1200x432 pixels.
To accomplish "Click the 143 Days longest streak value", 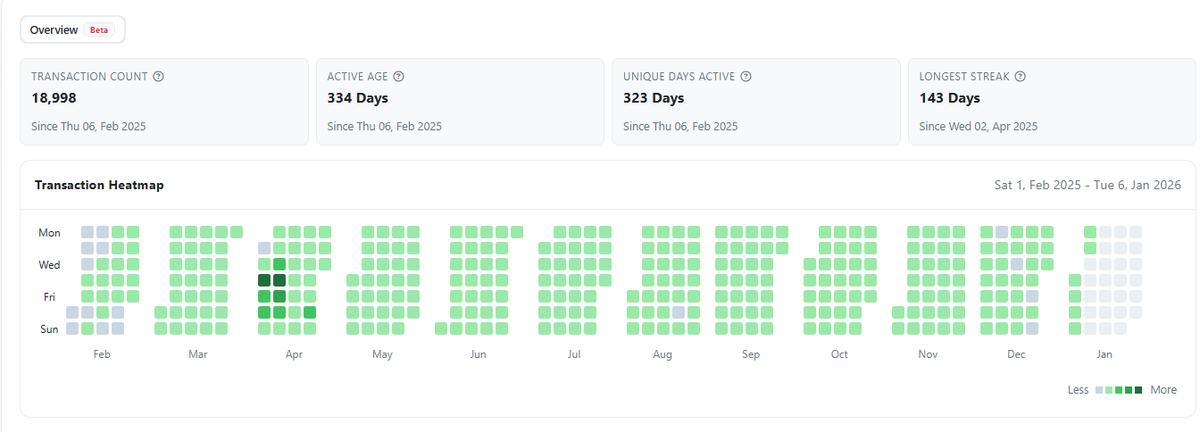I will click(950, 98).
